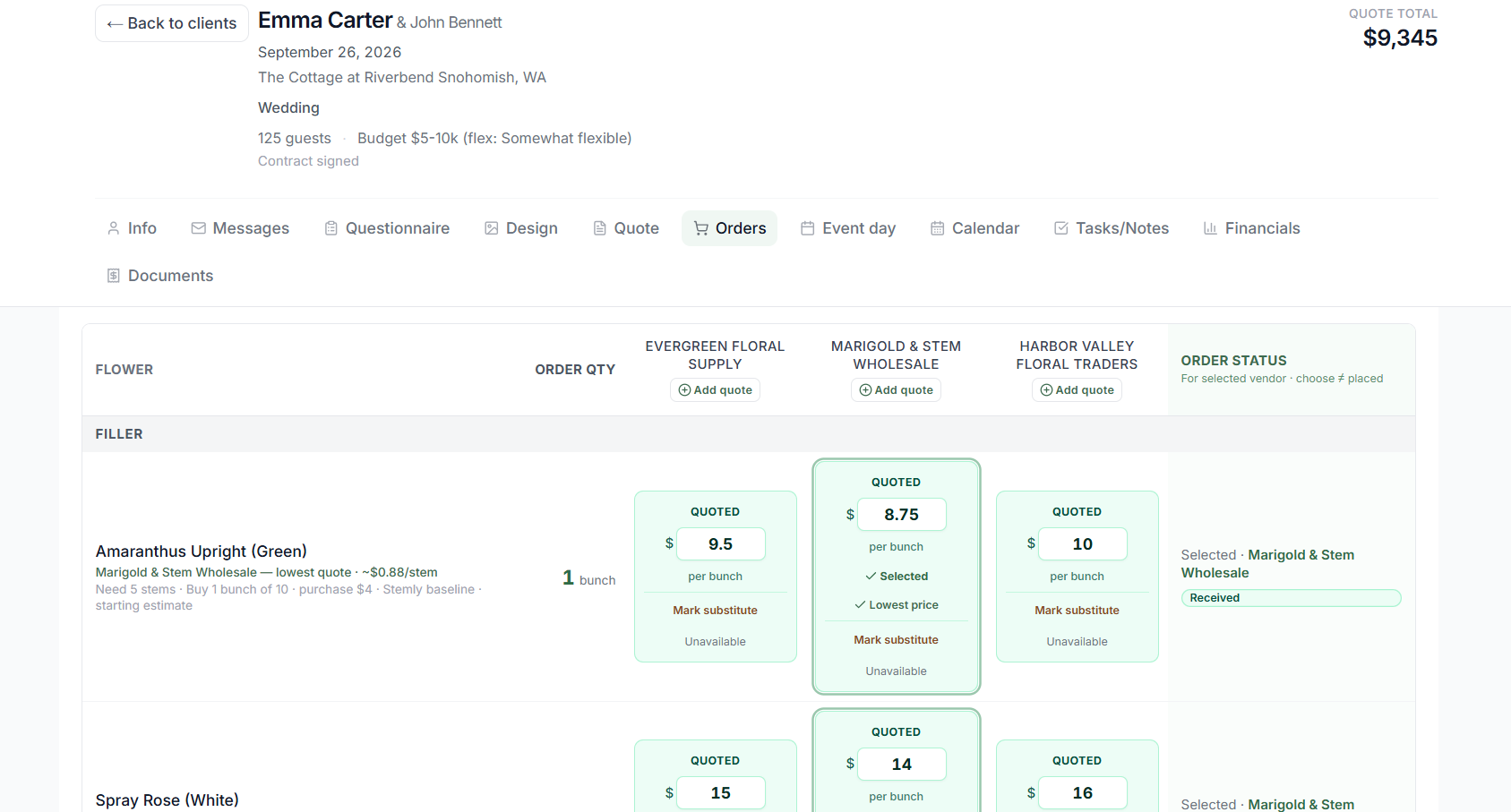Edit Evergreen Amaranthus price 9.5
This screenshot has height=812, width=1511.
click(721, 544)
